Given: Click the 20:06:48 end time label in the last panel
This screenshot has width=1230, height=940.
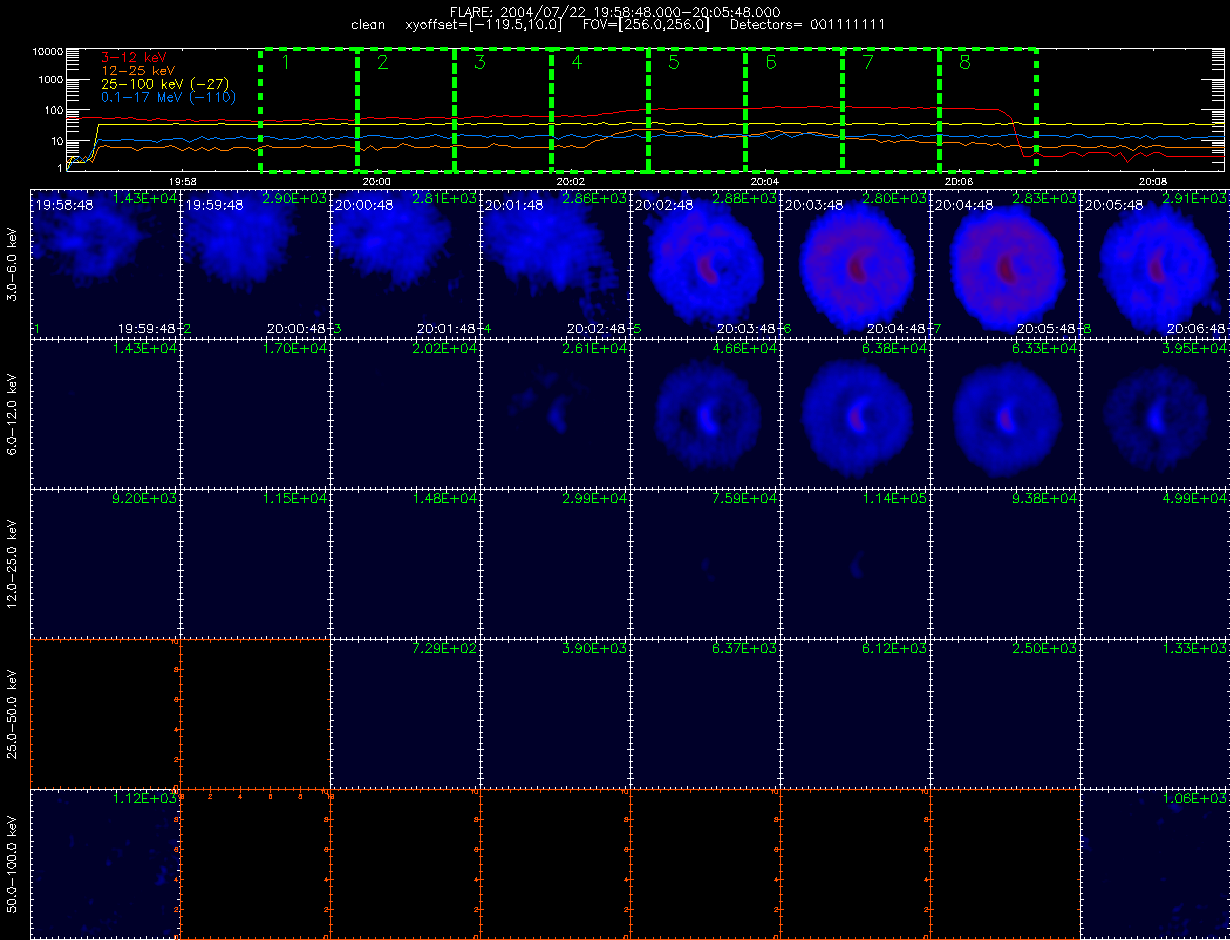Looking at the screenshot, I should pos(1197,328).
